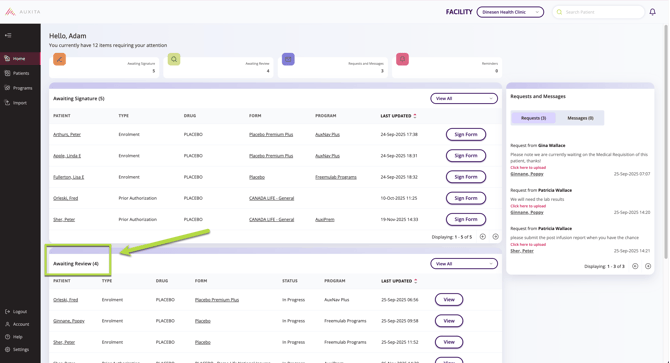Sort Awaiting Review by Last Updated arrow icon
Image resolution: width=670 pixels, height=363 pixels.
416,281
